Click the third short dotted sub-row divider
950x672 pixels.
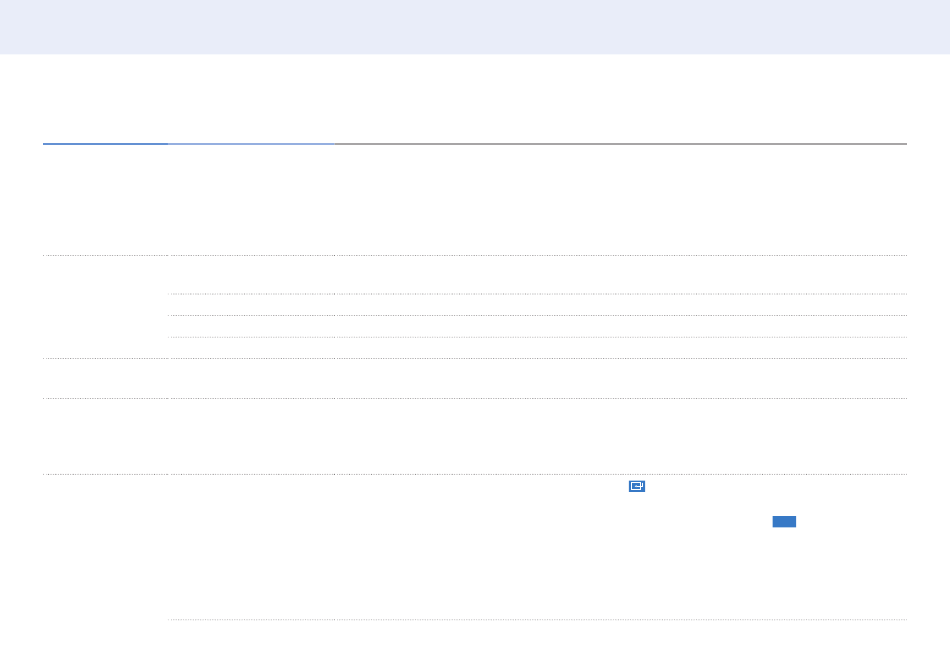tap(537, 338)
